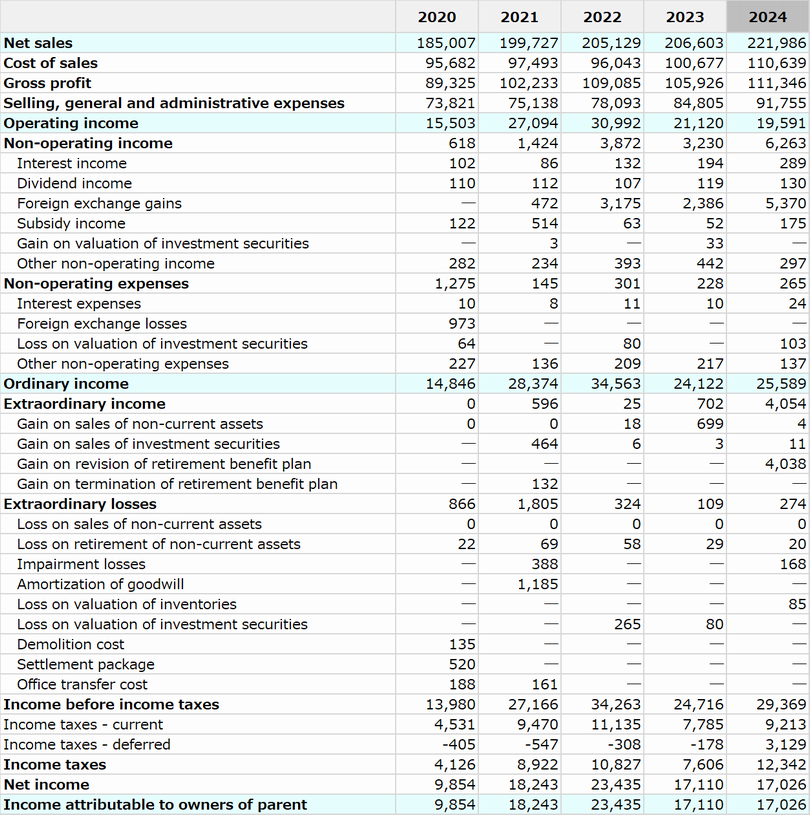This screenshot has width=810, height=815.
Task: Select the 2023 column header
Action: pyautogui.click(x=685, y=17)
